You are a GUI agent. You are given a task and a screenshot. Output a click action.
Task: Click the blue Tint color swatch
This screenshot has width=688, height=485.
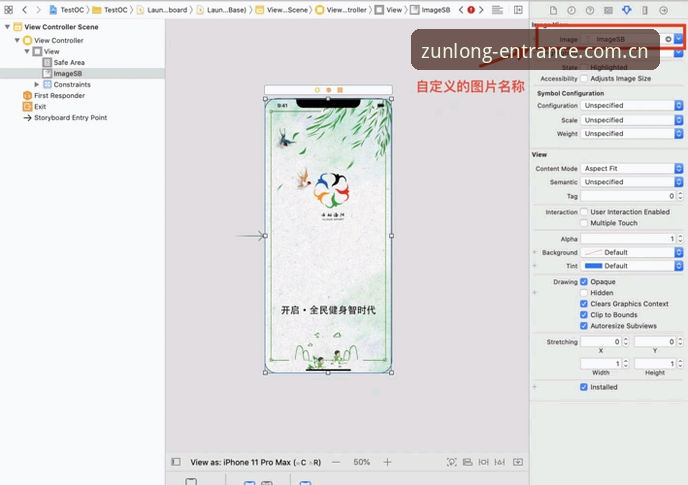(x=593, y=266)
